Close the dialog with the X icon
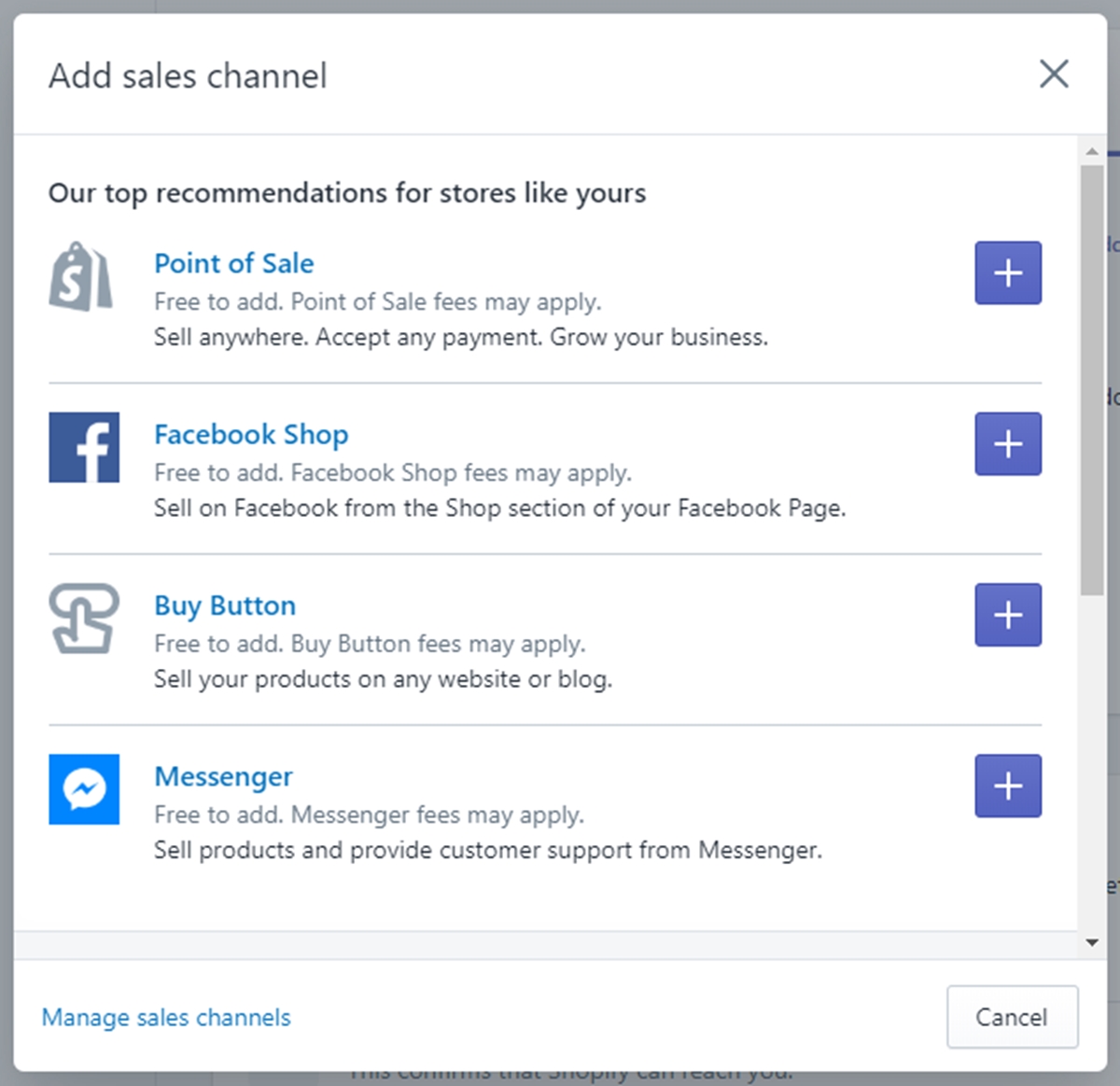 coord(1054,74)
